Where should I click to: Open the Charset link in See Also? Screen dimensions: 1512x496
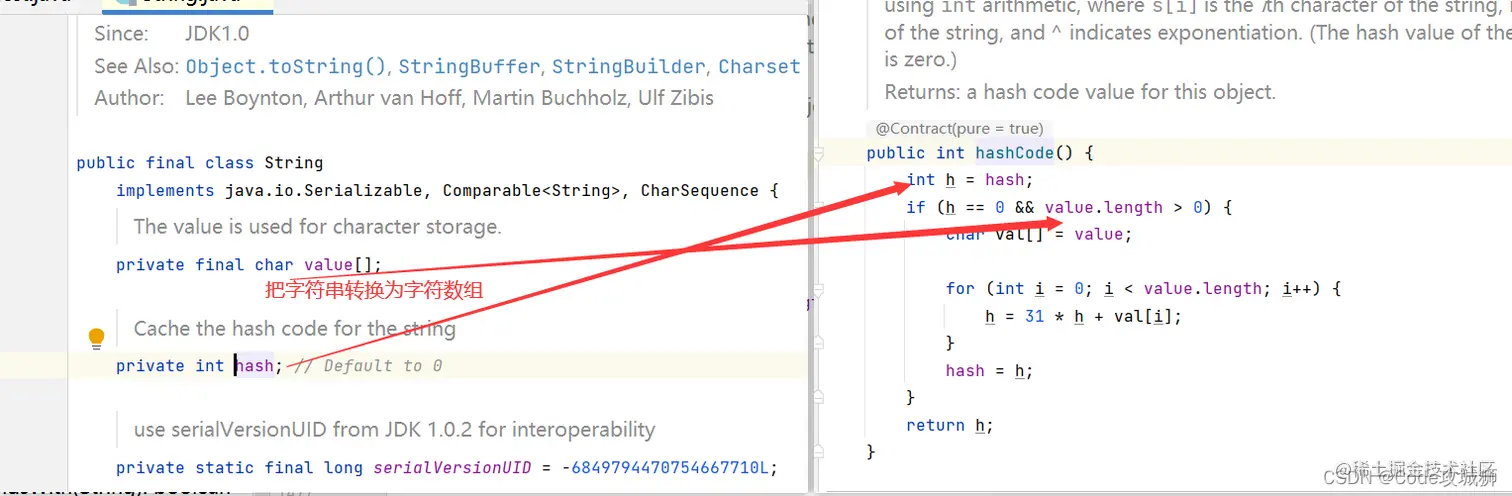(759, 67)
